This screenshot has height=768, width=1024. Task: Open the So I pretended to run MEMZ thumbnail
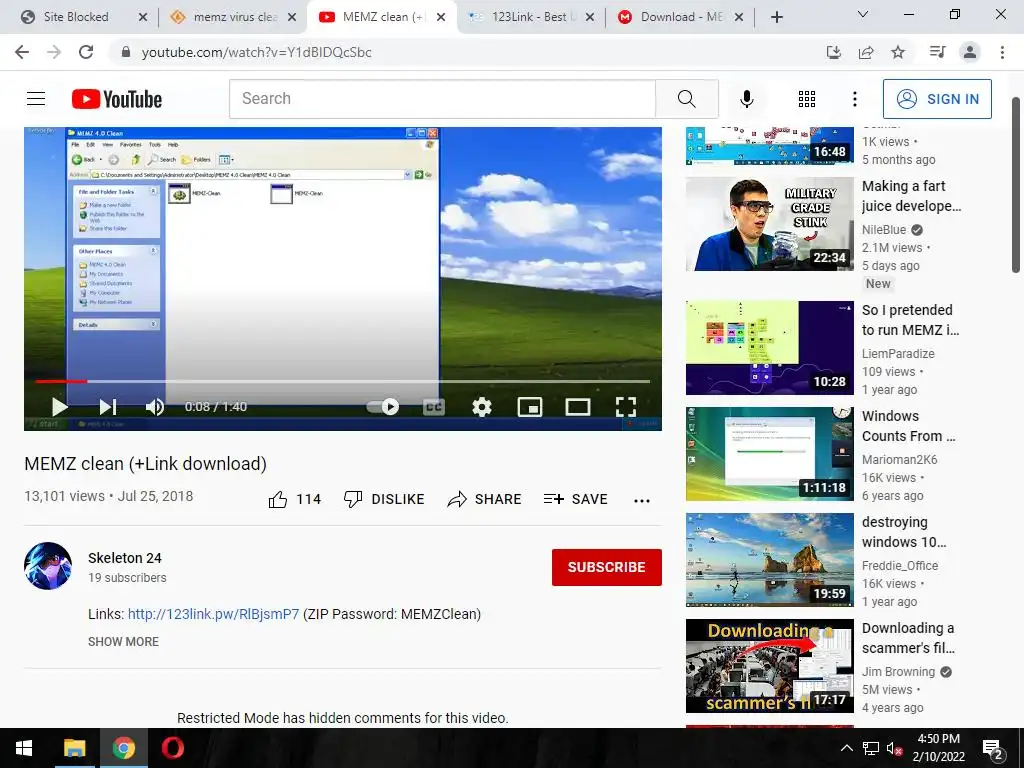(769, 348)
